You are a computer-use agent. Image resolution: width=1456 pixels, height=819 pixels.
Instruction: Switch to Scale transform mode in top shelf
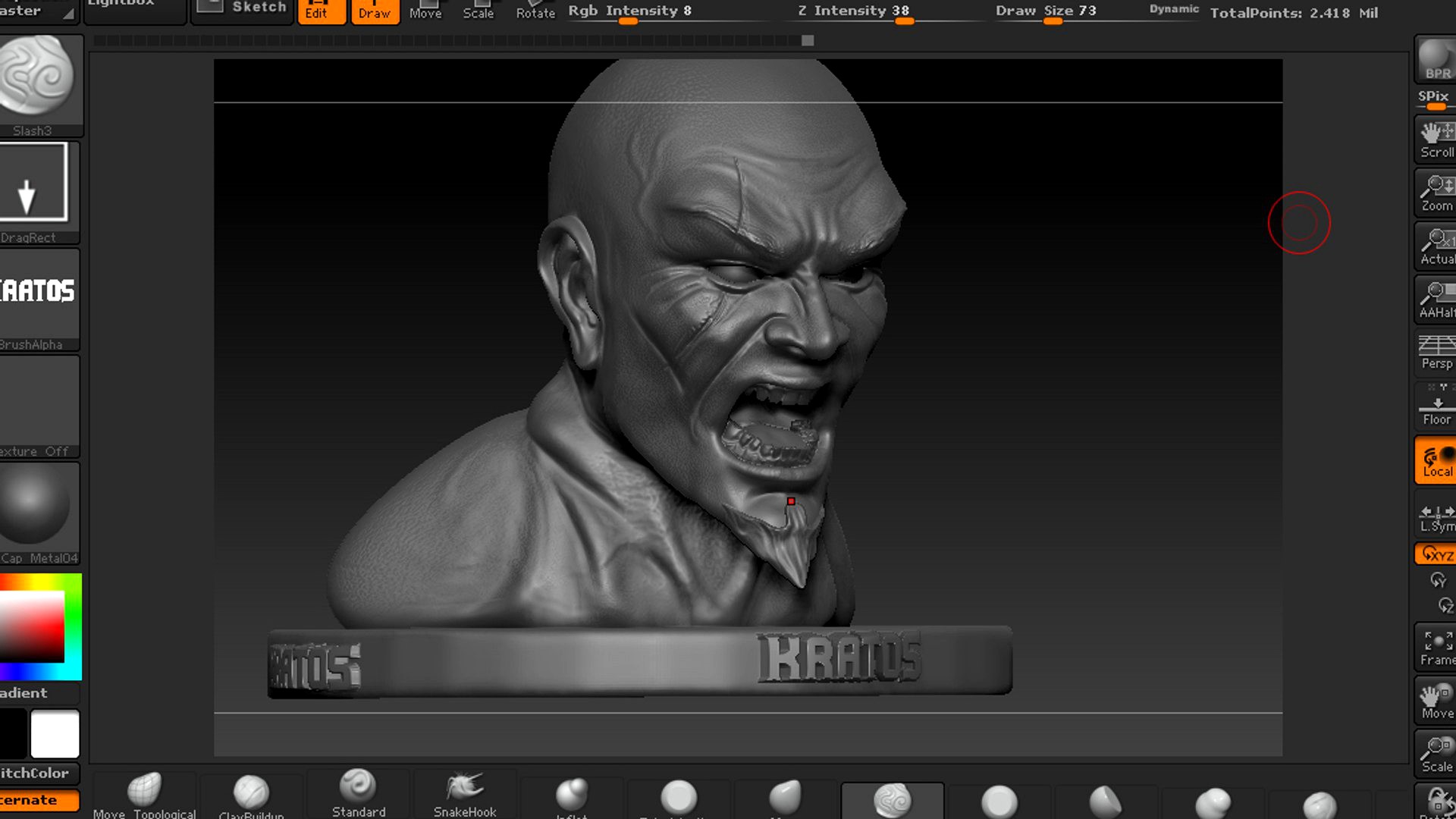click(479, 11)
